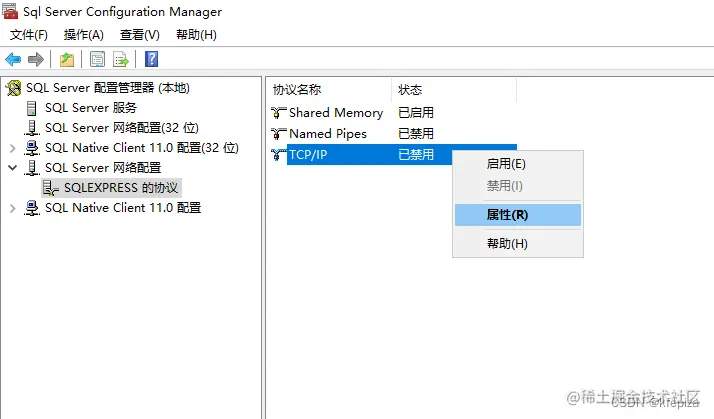Expand the SQL Native Client 11.0 配置 node
The width and height of the screenshot is (714, 419).
point(13,208)
